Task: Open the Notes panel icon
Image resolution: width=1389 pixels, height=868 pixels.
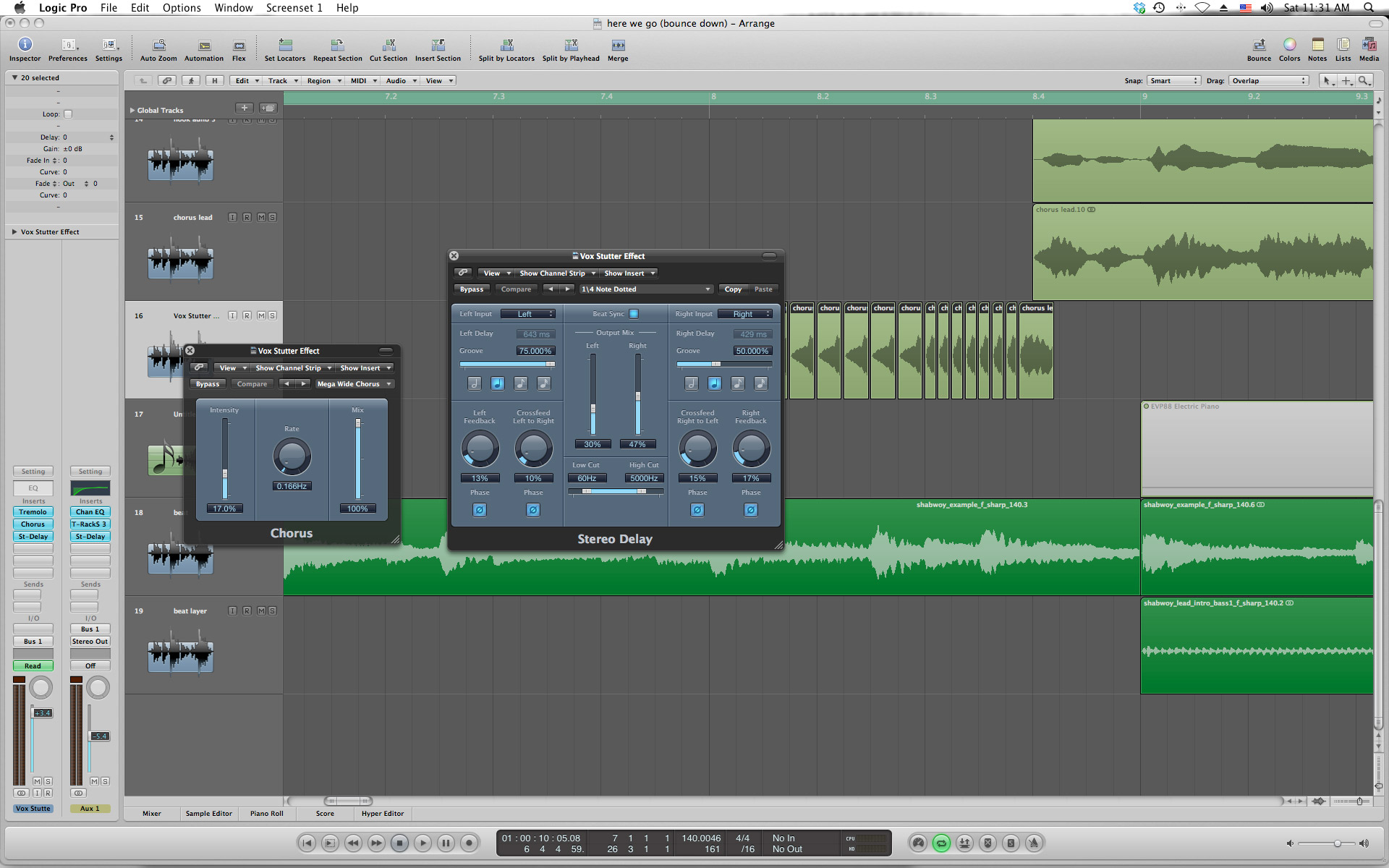Action: pyautogui.click(x=1317, y=45)
